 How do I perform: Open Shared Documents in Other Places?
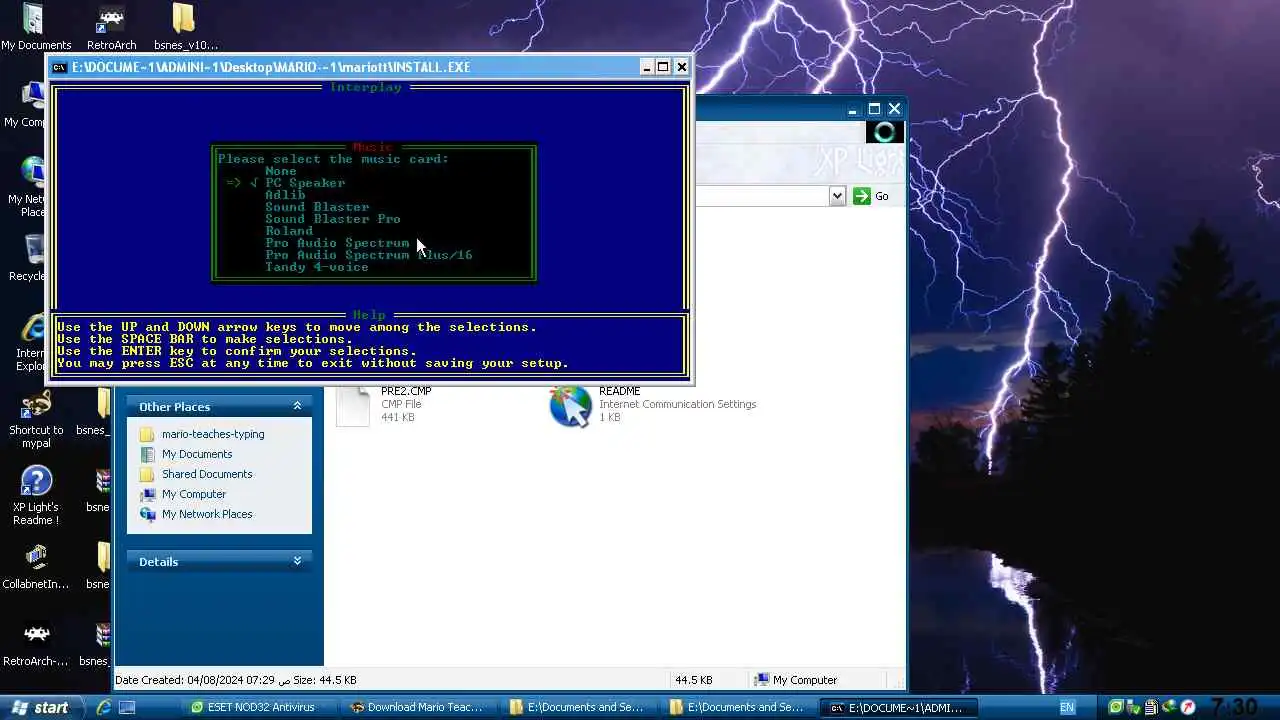[x=207, y=474]
